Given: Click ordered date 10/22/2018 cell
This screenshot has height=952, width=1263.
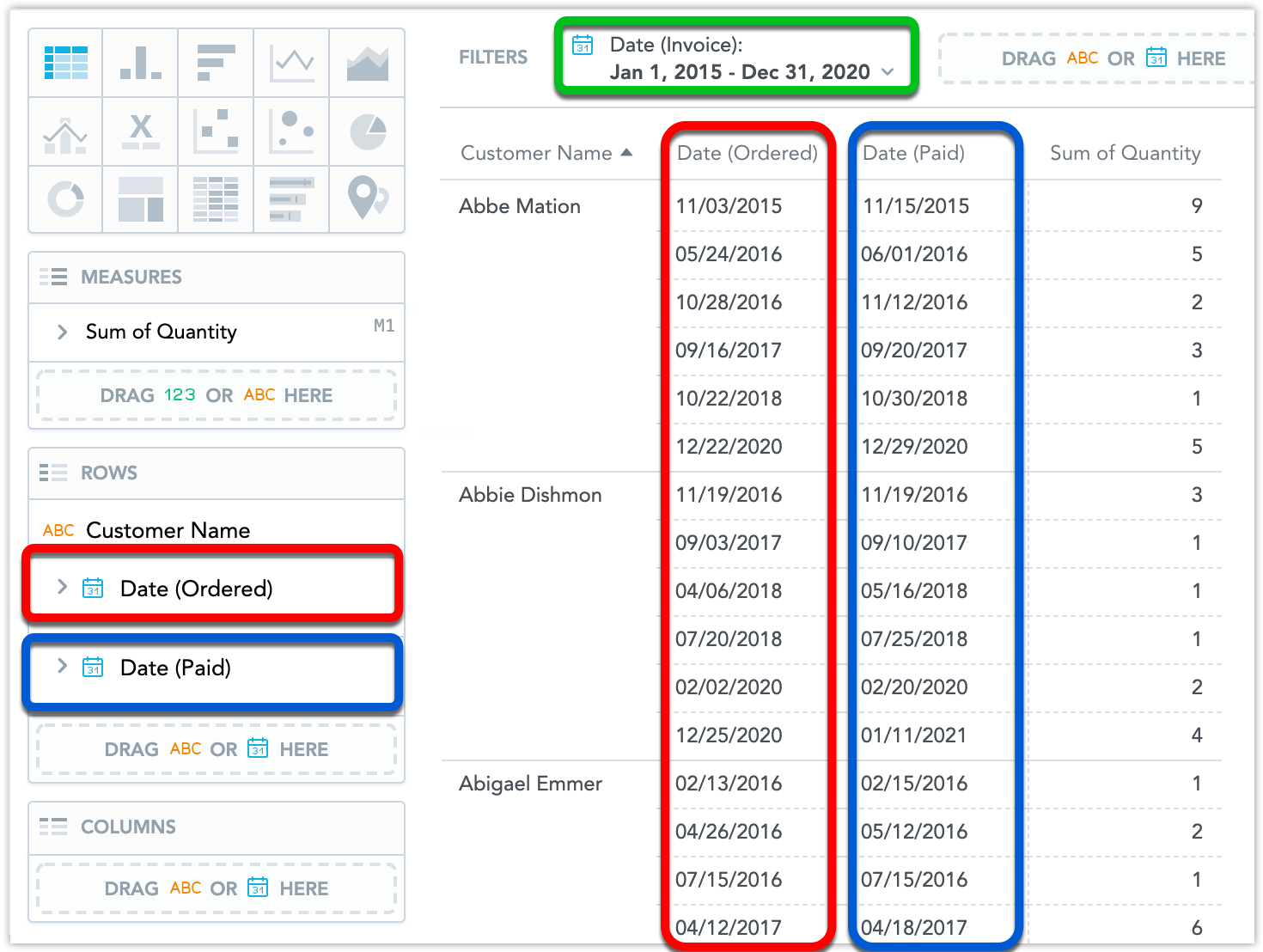Looking at the screenshot, I should [729, 399].
